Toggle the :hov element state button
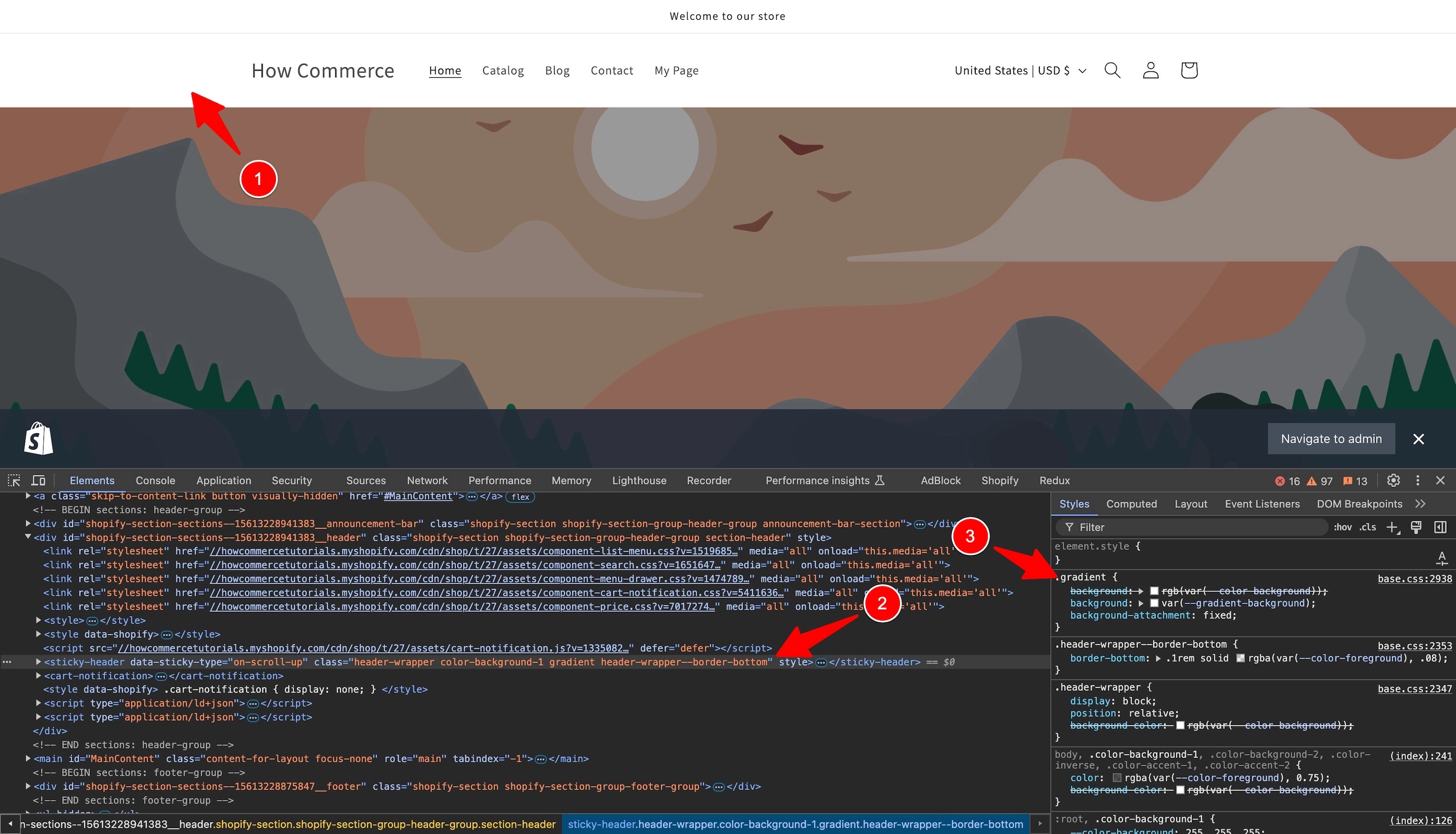This screenshot has width=1456, height=834. click(1343, 527)
